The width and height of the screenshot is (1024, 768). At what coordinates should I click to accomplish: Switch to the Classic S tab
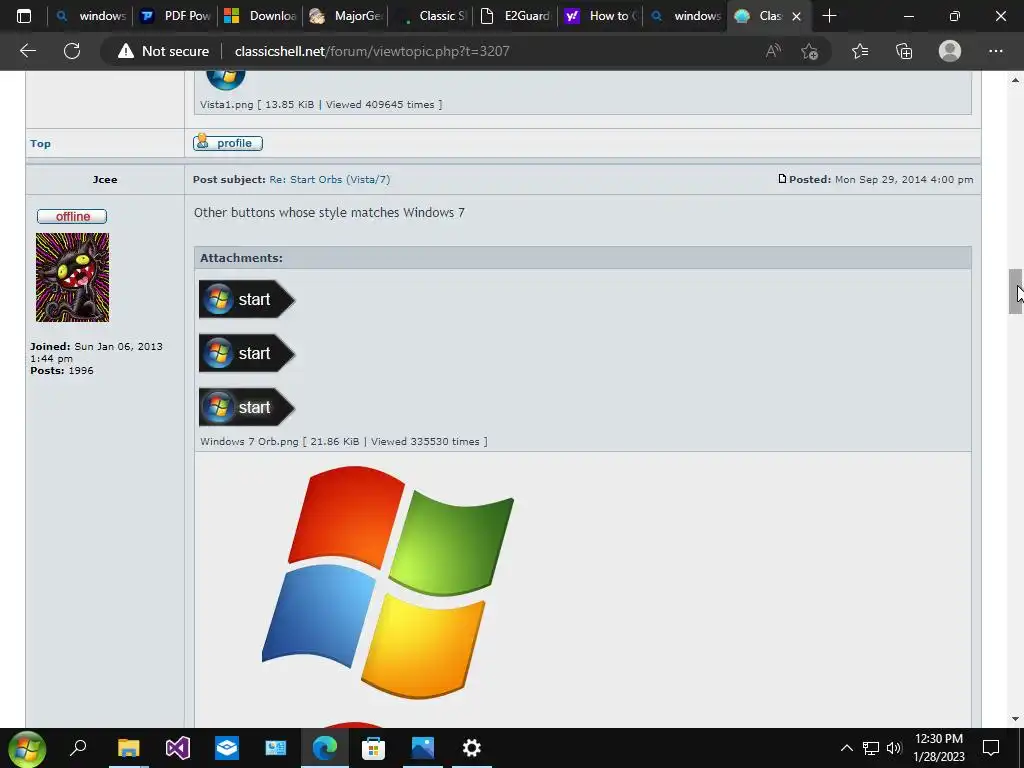pyautogui.click(x=430, y=16)
